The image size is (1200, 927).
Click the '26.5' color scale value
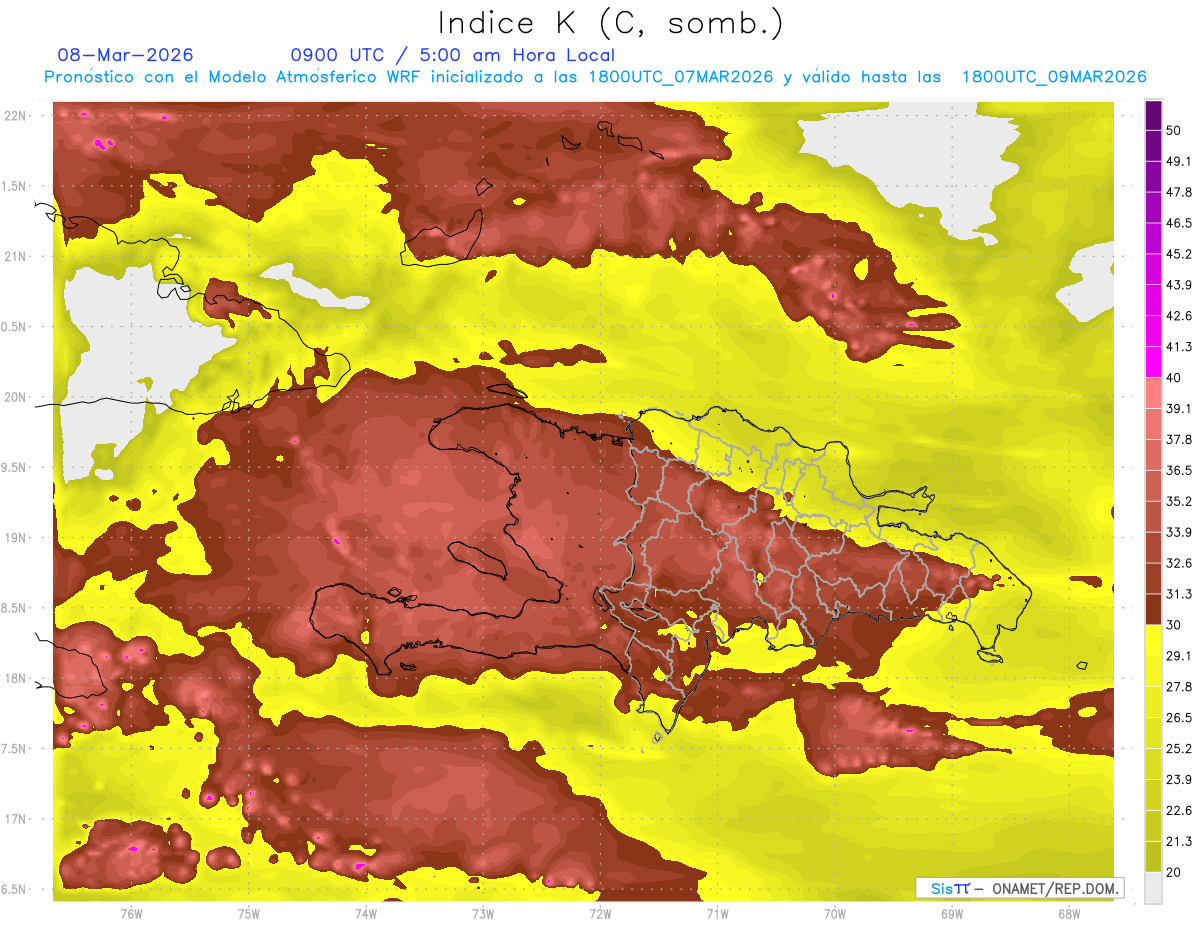(1179, 718)
